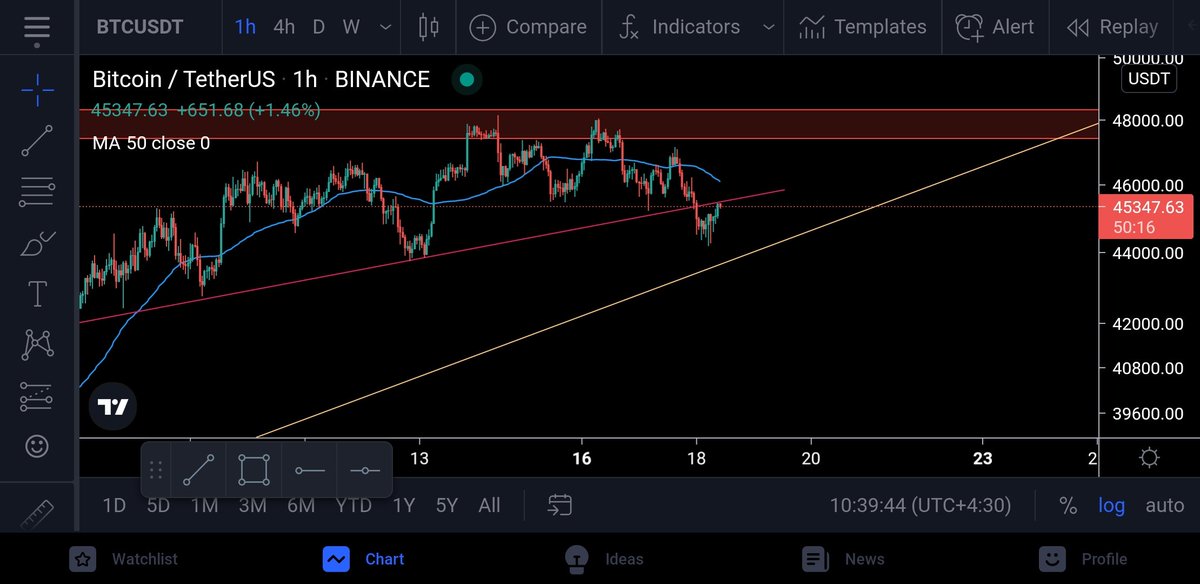Set range to All

pyautogui.click(x=489, y=505)
